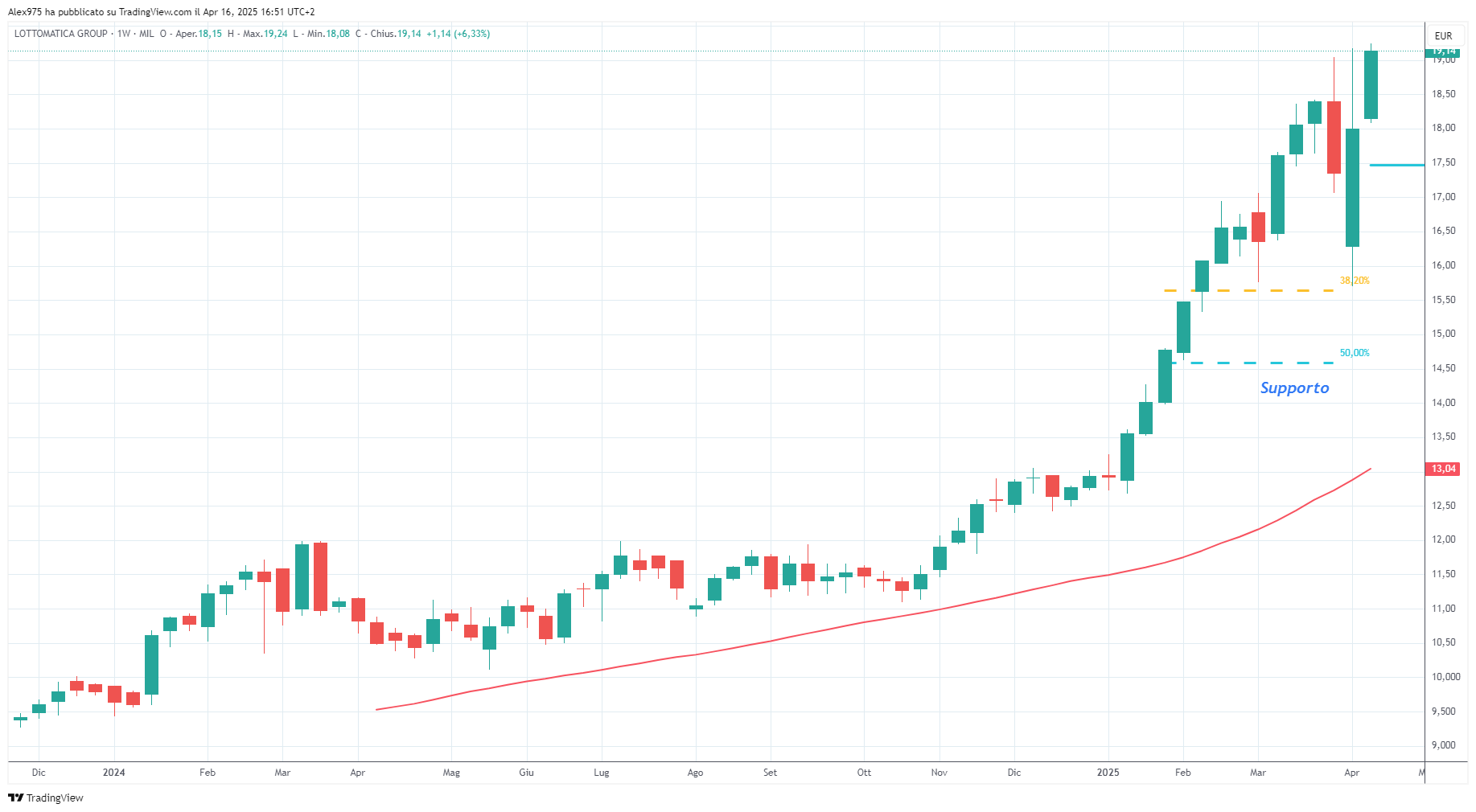Click the 12,00 price axis label
The width and height of the screenshot is (1476, 812).
(1443, 539)
